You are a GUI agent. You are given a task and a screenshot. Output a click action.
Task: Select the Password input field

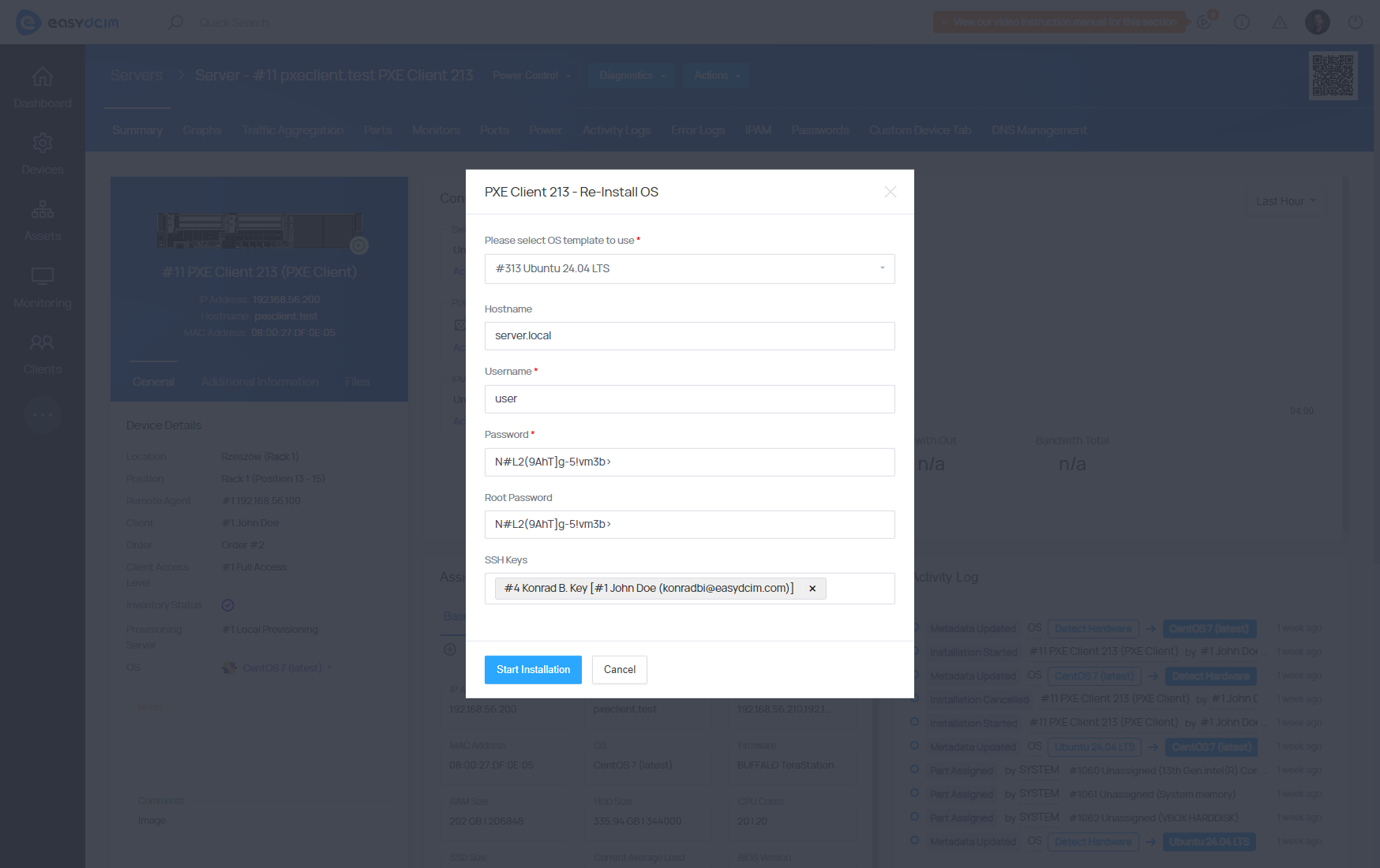pyautogui.click(x=690, y=462)
